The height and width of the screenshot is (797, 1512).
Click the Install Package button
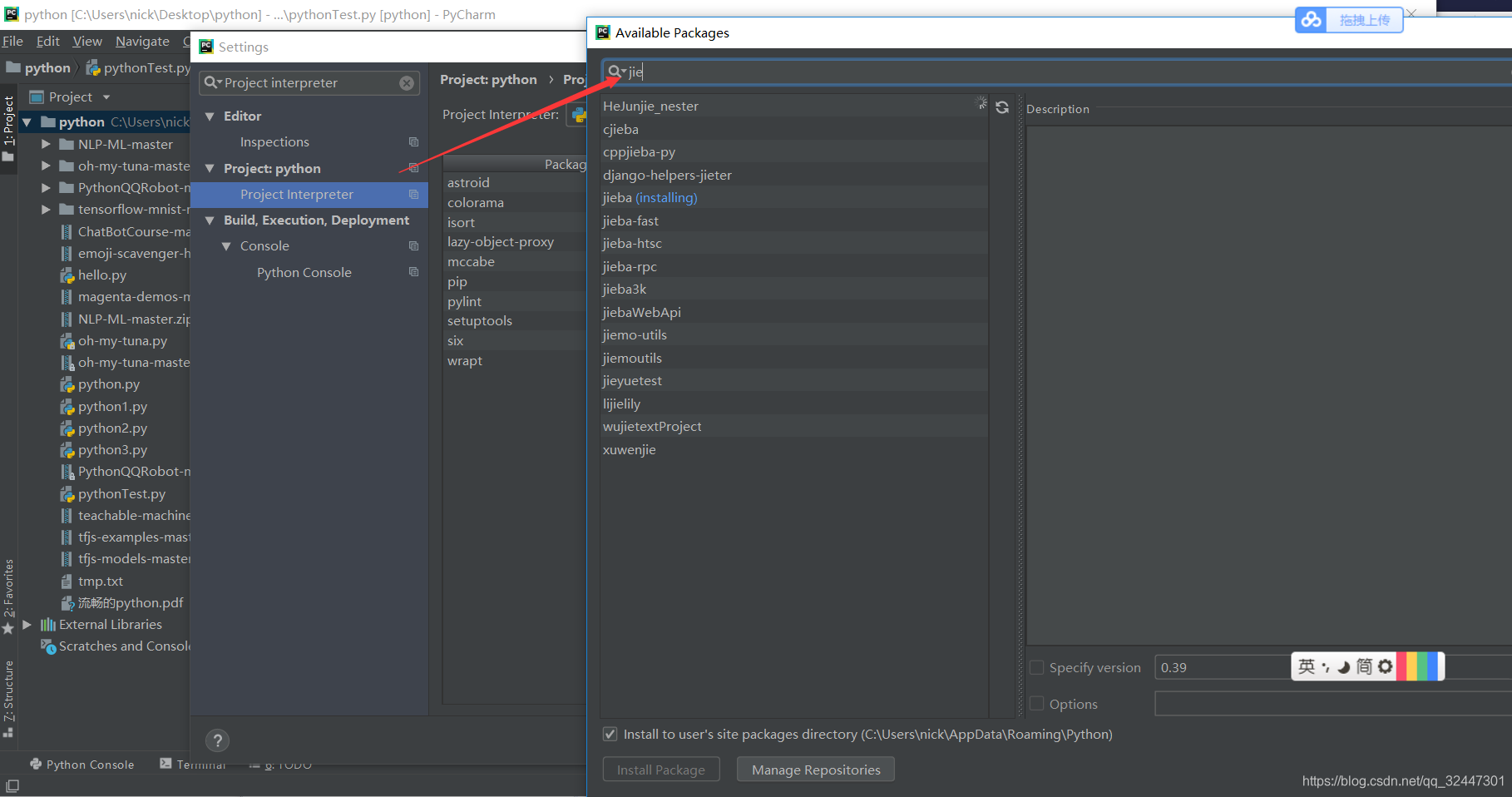pos(661,770)
